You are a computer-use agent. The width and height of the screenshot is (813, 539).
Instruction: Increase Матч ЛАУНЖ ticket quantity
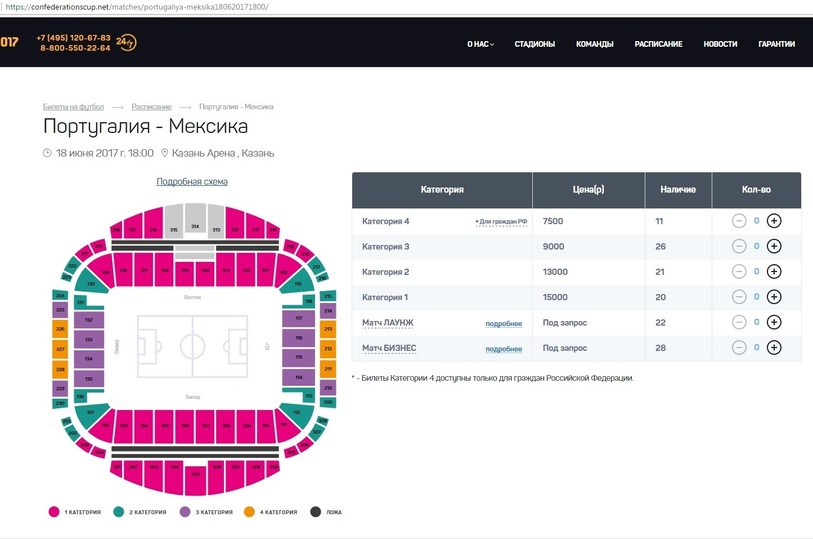click(x=774, y=322)
